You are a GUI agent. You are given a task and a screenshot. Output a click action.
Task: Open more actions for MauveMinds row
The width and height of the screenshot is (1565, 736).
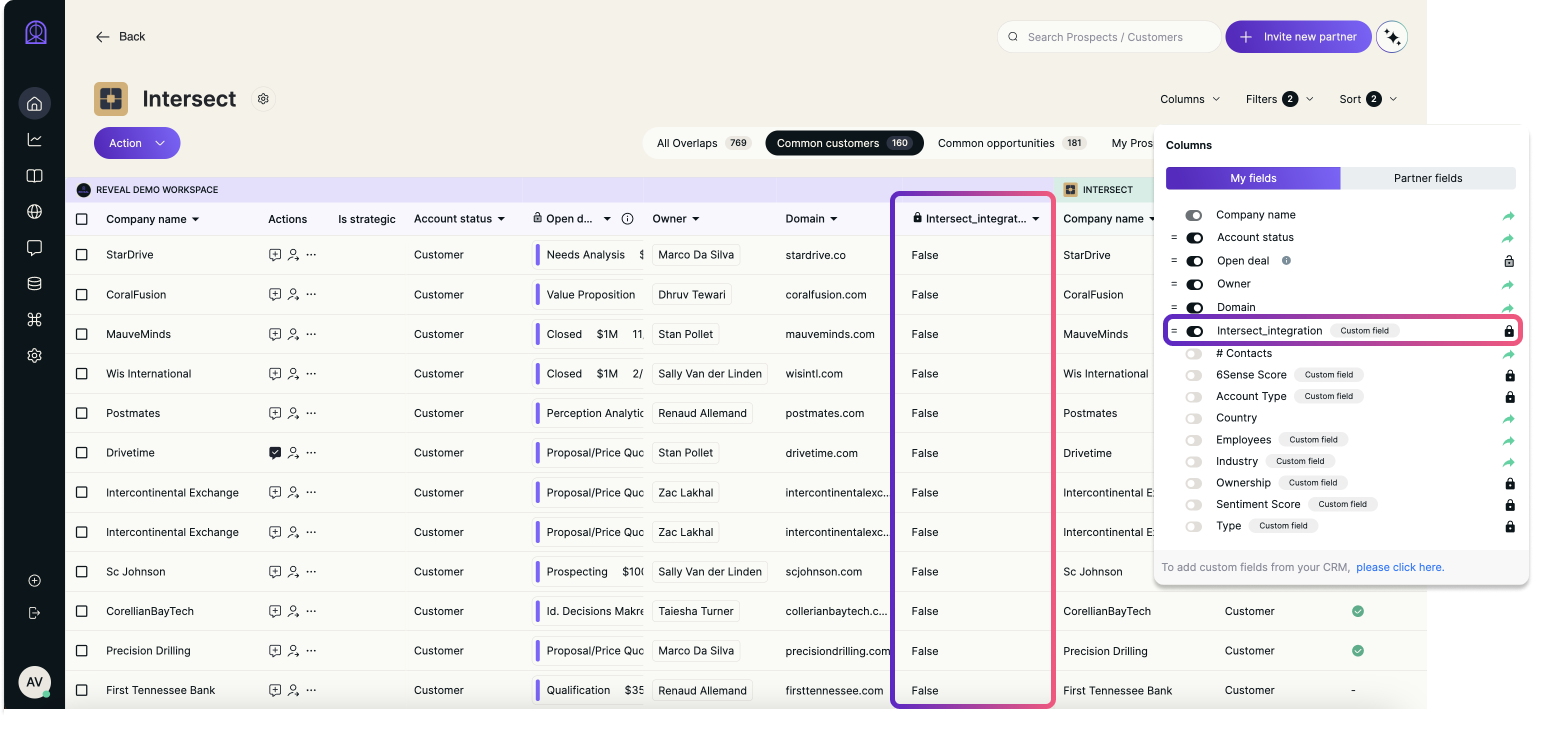[x=311, y=334]
